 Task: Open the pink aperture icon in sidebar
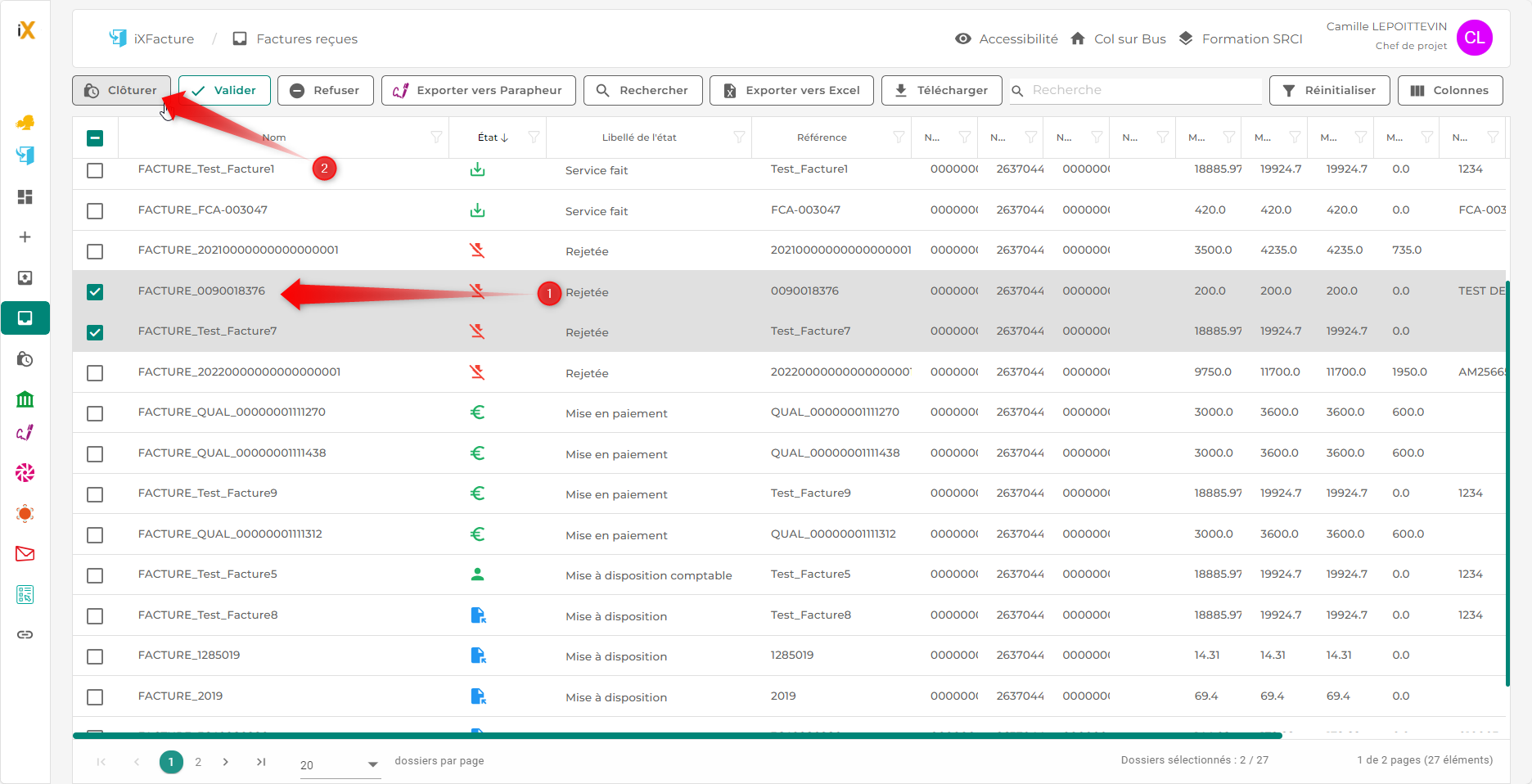(25, 473)
